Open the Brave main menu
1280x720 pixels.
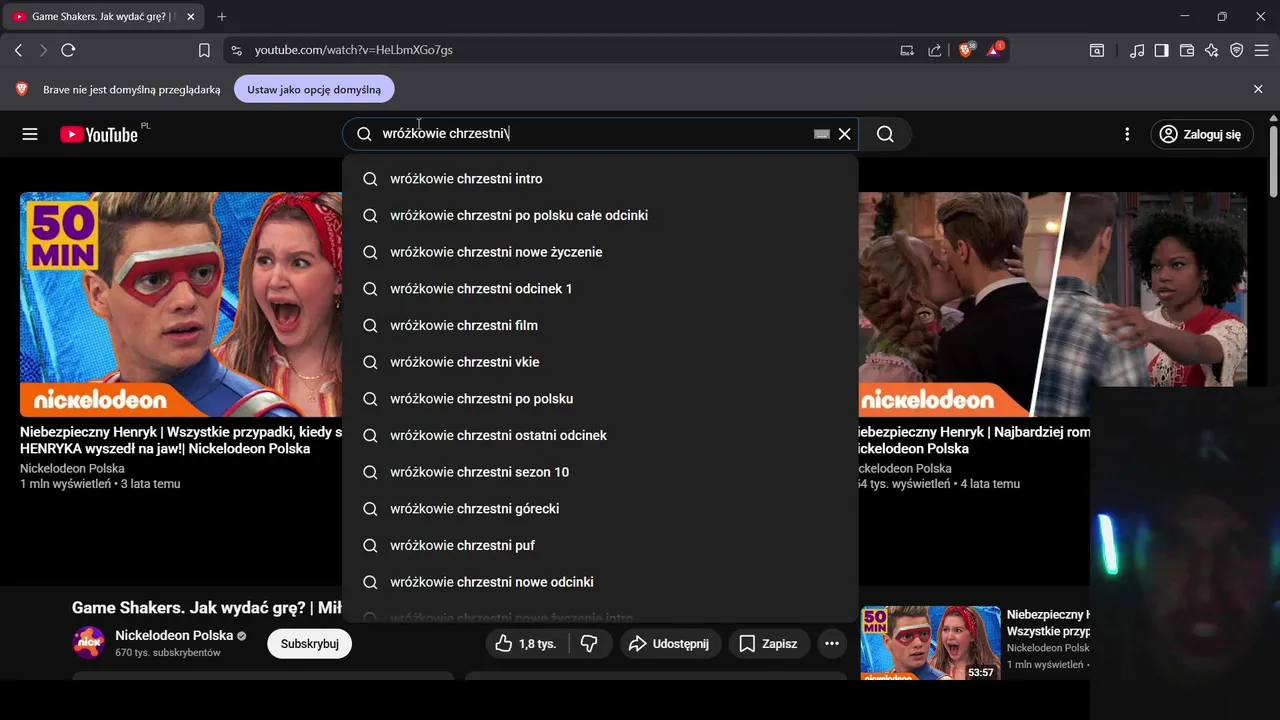click(1262, 50)
